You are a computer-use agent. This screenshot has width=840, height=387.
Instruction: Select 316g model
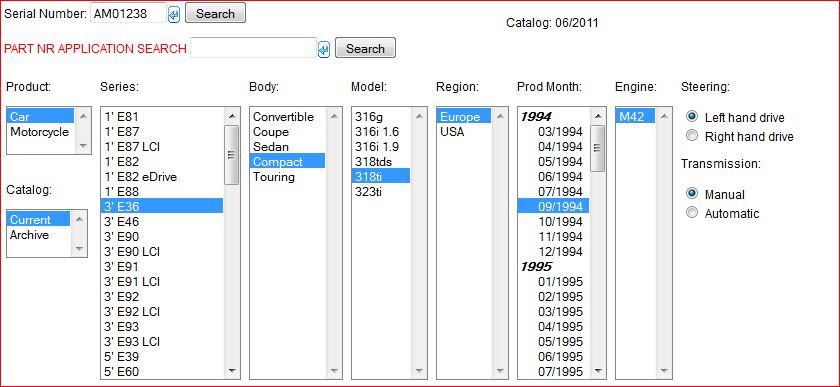tap(381, 116)
